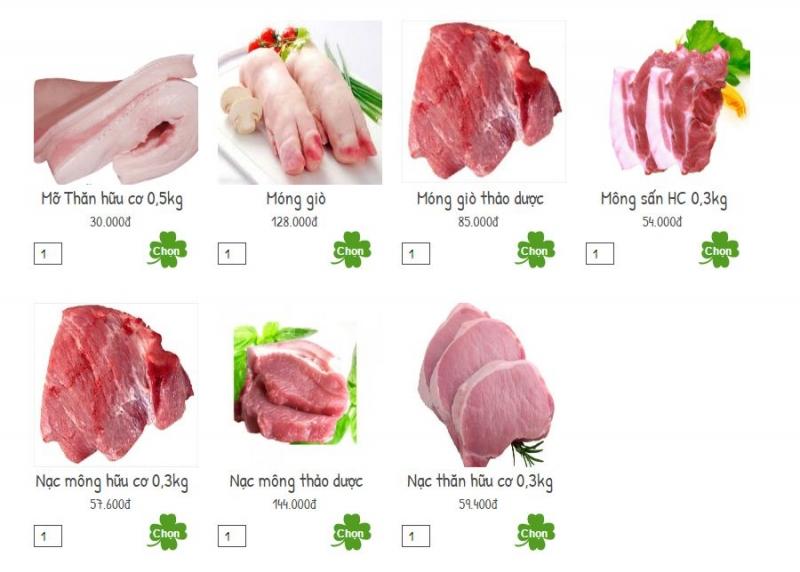Click the pork fat product image
The height and width of the screenshot is (572, 800).
pyautogui.click(x=116, y=119)
